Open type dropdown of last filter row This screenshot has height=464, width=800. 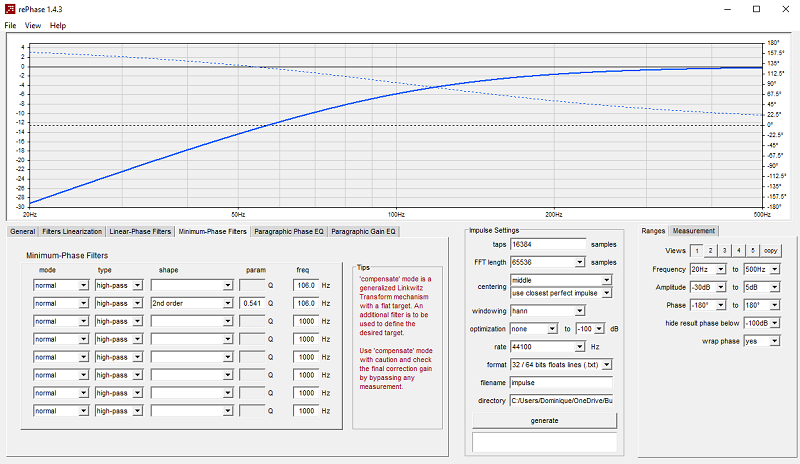[118, 411]
